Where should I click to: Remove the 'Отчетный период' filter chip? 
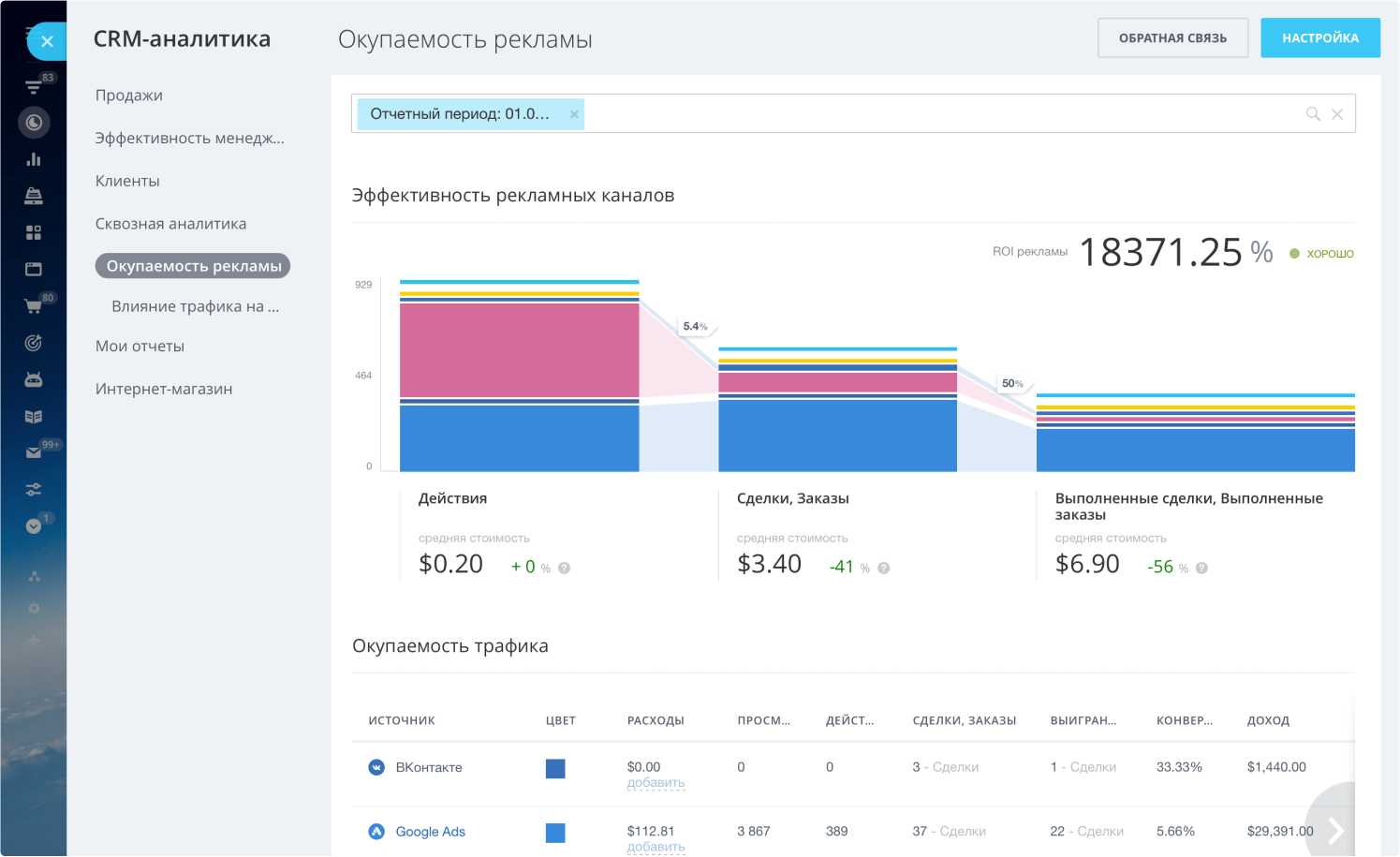pos(574,114)
